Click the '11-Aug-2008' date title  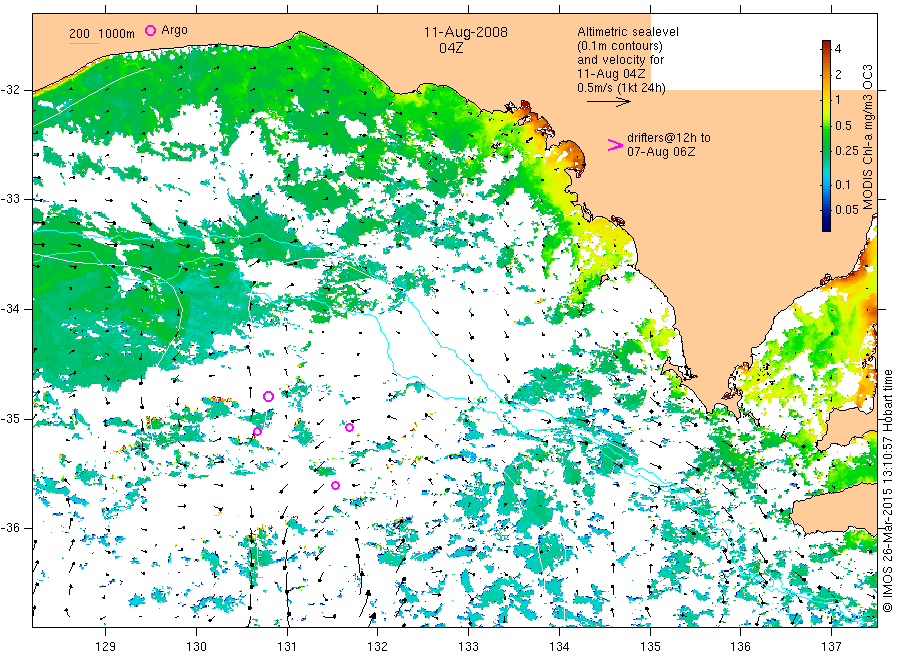point(465,32)
